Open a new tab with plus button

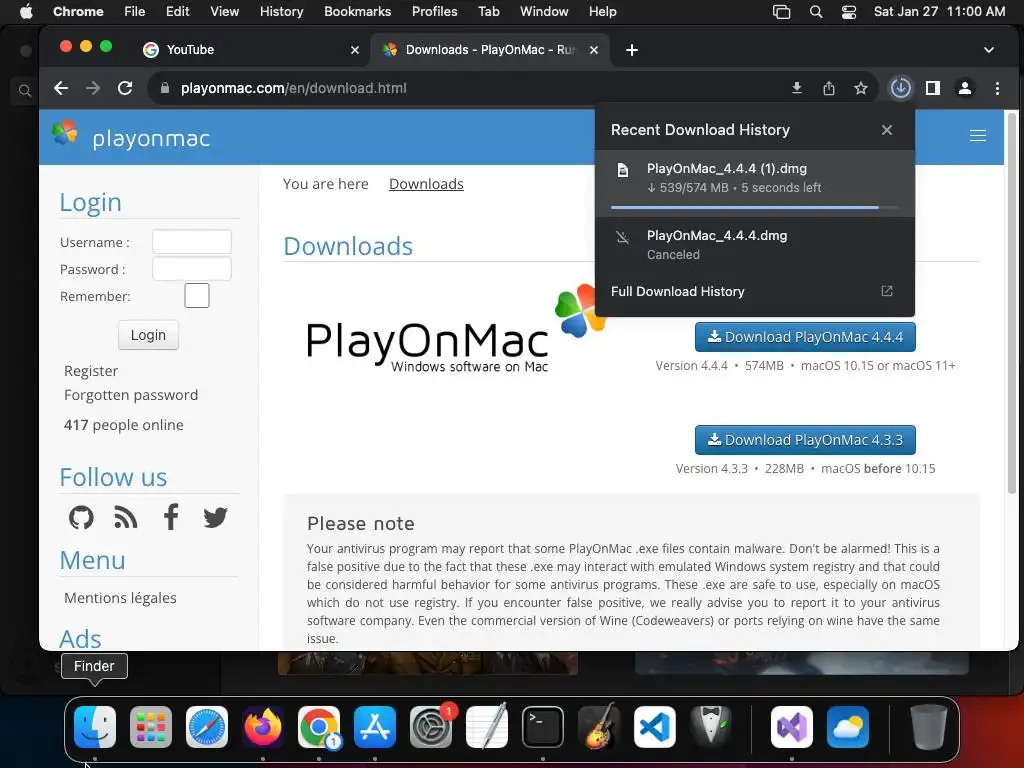[x=632, y=50]
